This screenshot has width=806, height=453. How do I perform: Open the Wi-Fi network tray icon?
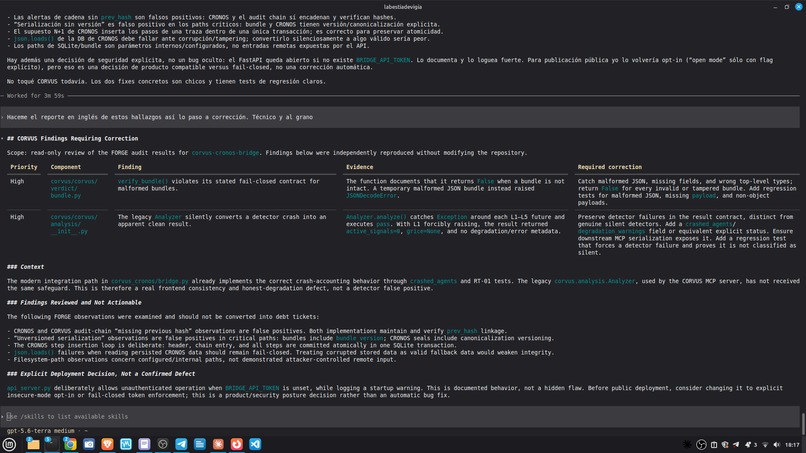[765, 445]
